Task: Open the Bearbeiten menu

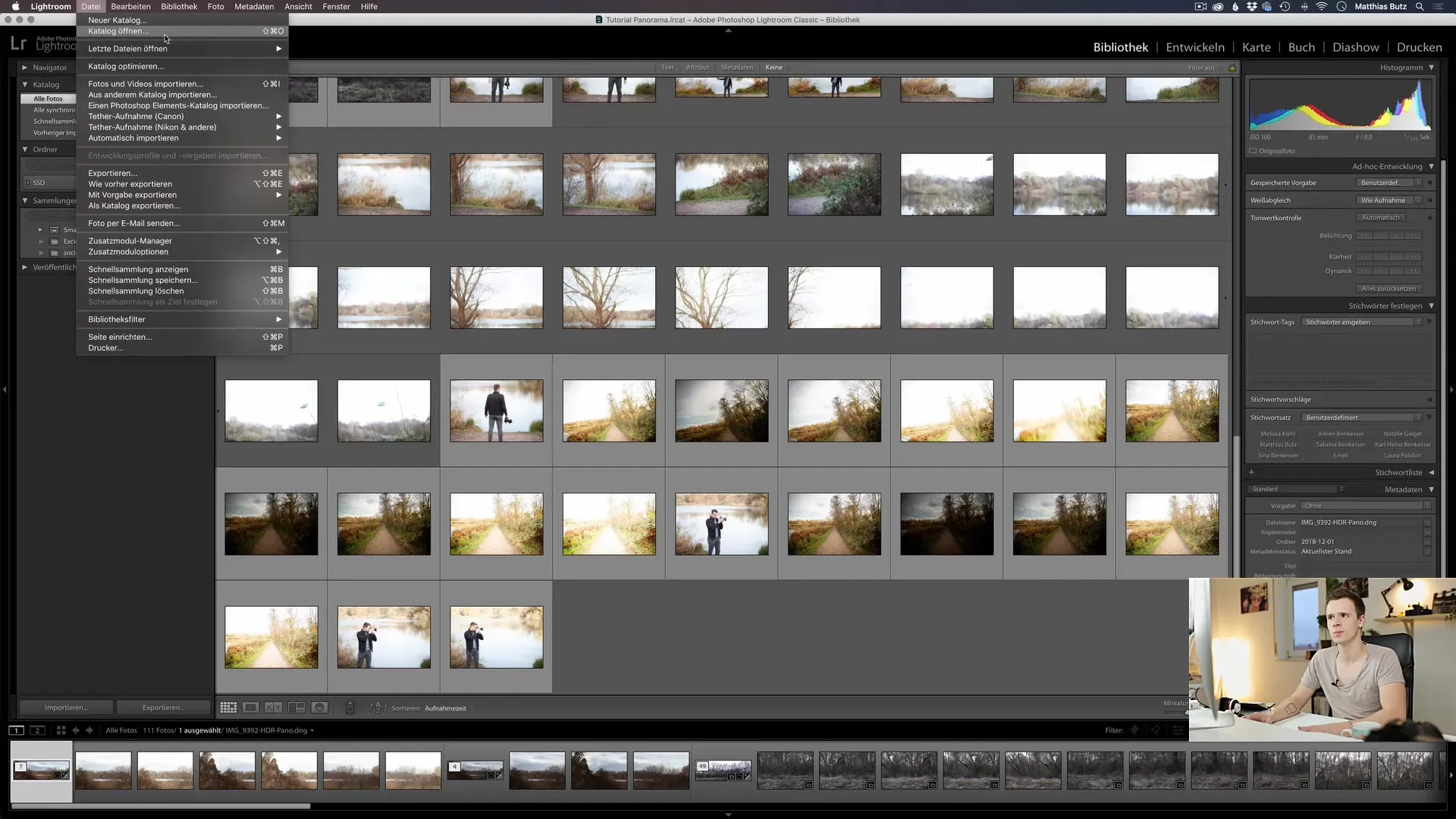Action: (x=130, y=6)
